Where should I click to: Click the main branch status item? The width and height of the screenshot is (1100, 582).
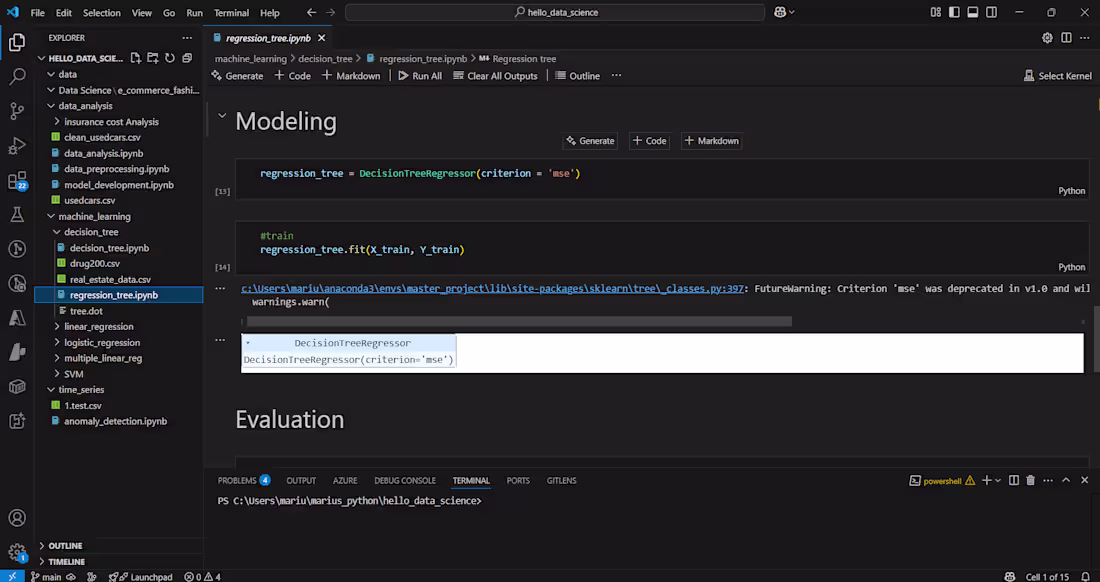pos(47,576)
